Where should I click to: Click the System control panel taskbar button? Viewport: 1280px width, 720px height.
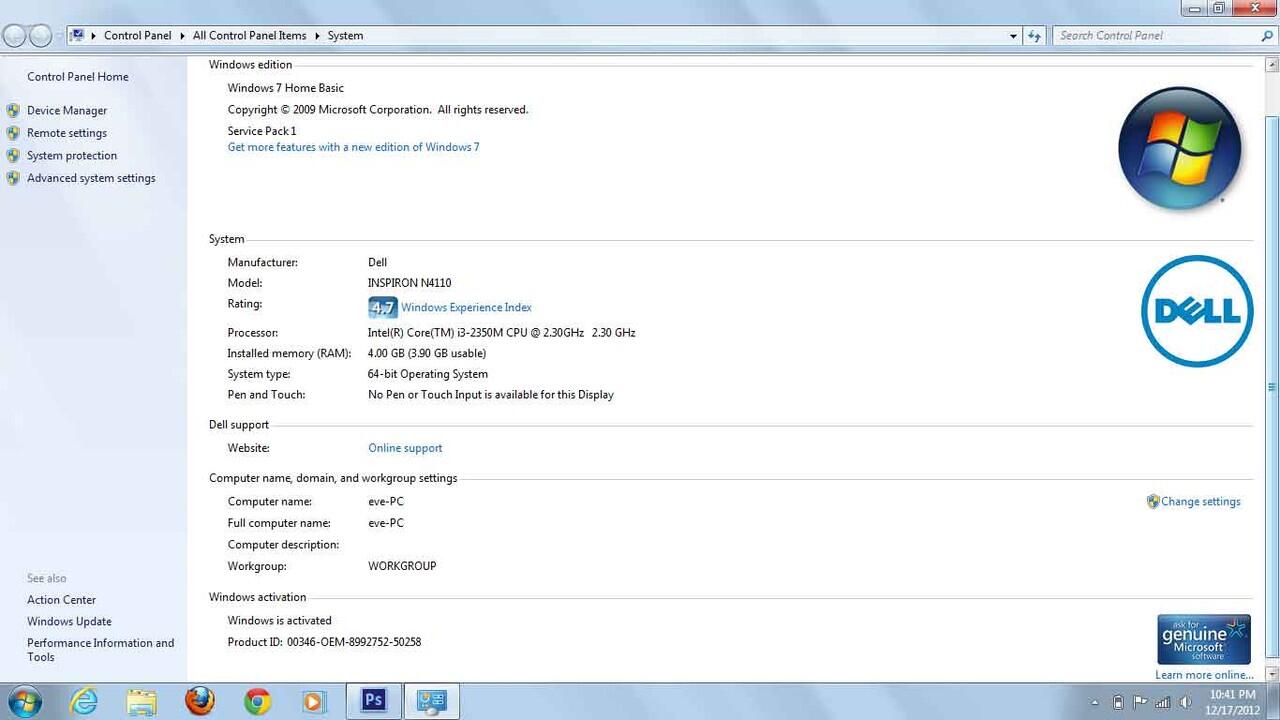(431, 701)
